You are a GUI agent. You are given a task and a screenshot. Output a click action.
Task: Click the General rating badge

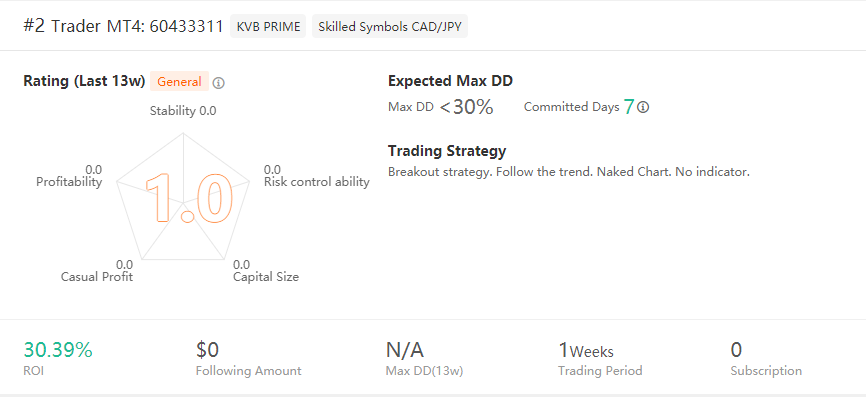179,82
